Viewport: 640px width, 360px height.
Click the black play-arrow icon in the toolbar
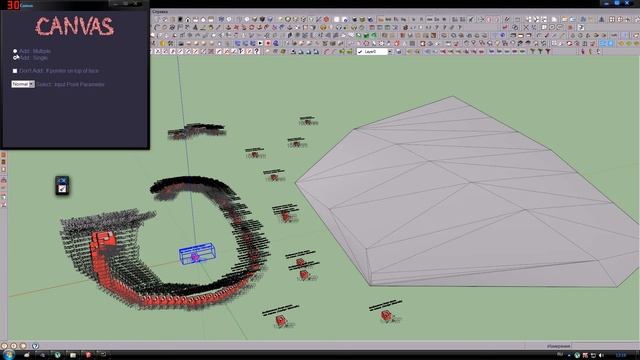(x=260, y=43)
